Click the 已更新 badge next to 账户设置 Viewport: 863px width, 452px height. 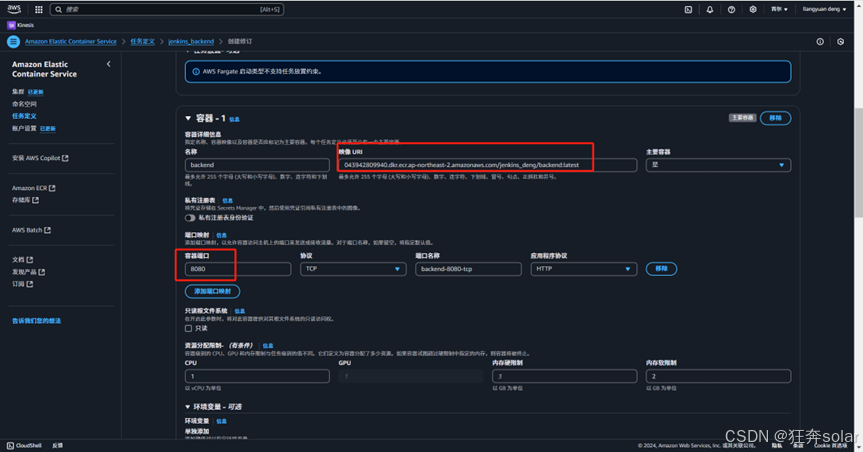point(48,129)
